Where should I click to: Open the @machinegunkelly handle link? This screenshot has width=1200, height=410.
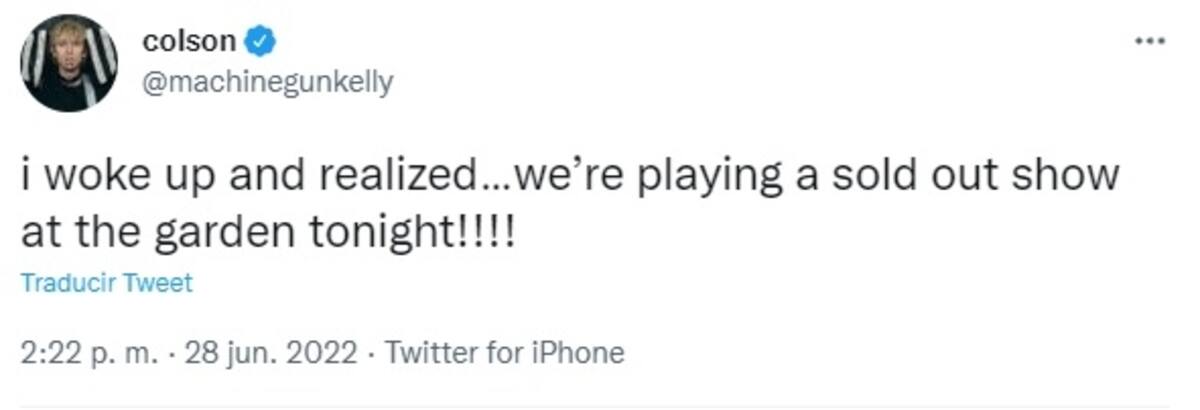[x=268, y=82]
